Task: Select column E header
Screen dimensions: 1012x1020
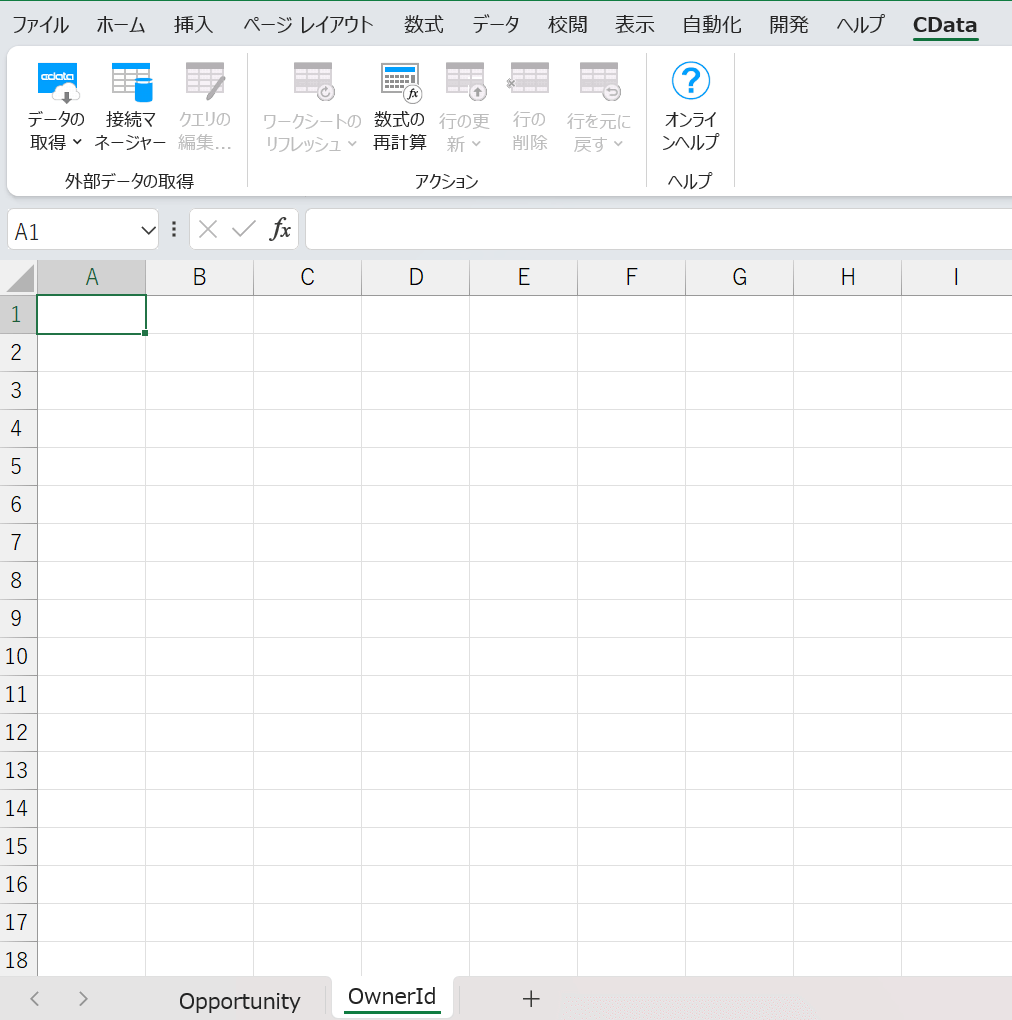Action: point(524,278)
